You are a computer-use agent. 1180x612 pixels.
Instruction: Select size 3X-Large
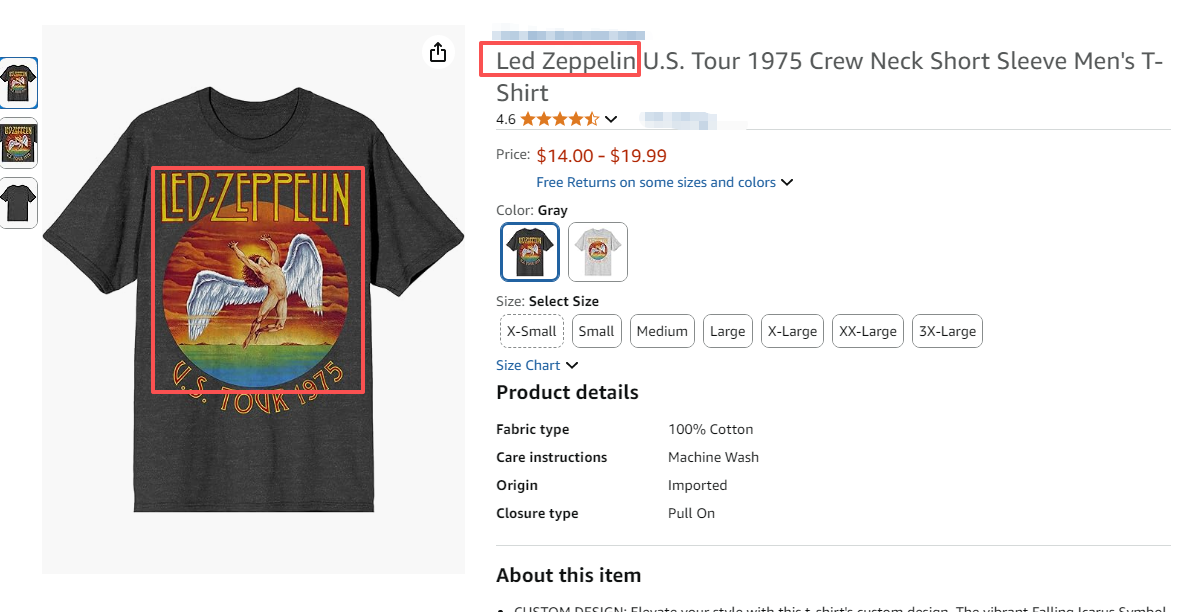[x=947, y=331]
